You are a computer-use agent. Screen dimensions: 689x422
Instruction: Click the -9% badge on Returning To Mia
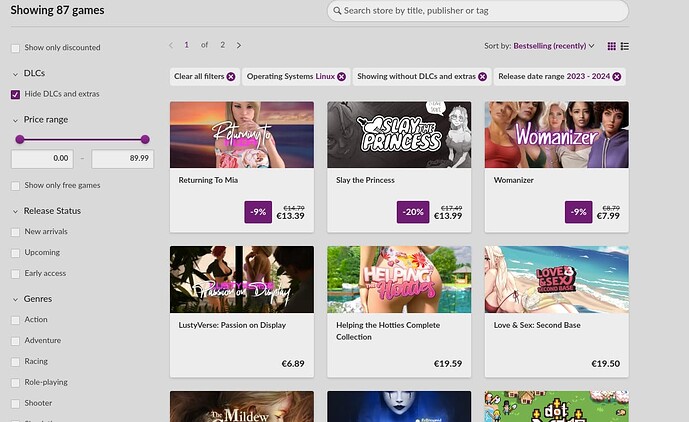click(258, 212)
